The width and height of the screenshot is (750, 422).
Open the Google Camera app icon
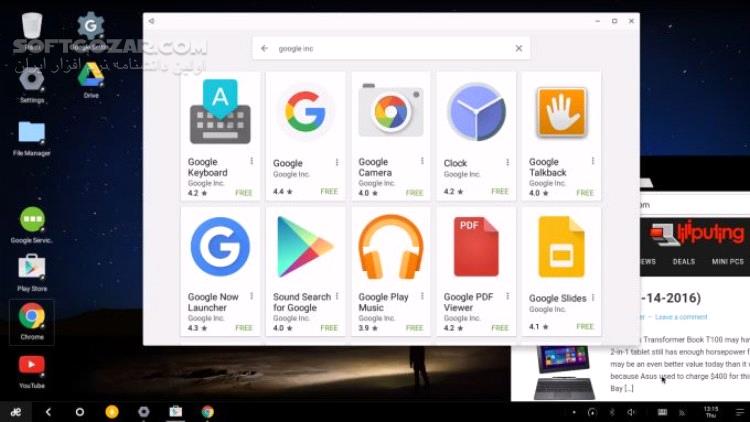[x=391, y=111]
